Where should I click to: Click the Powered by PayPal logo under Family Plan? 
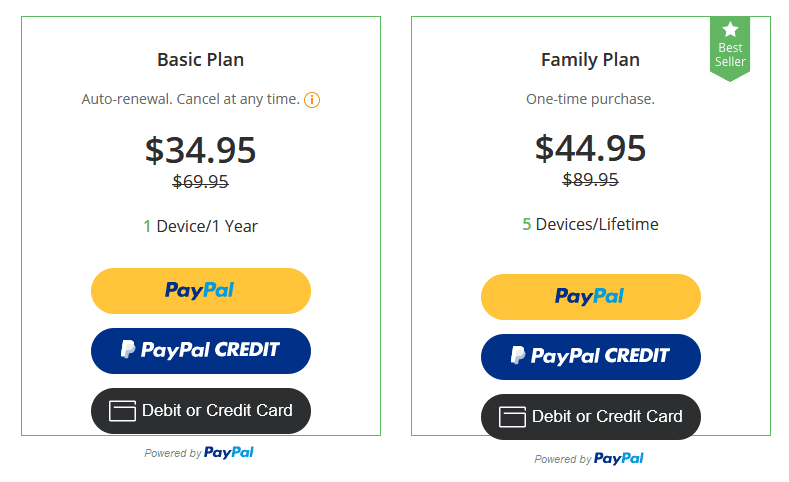pyautogui.click(x=618, y=459)
